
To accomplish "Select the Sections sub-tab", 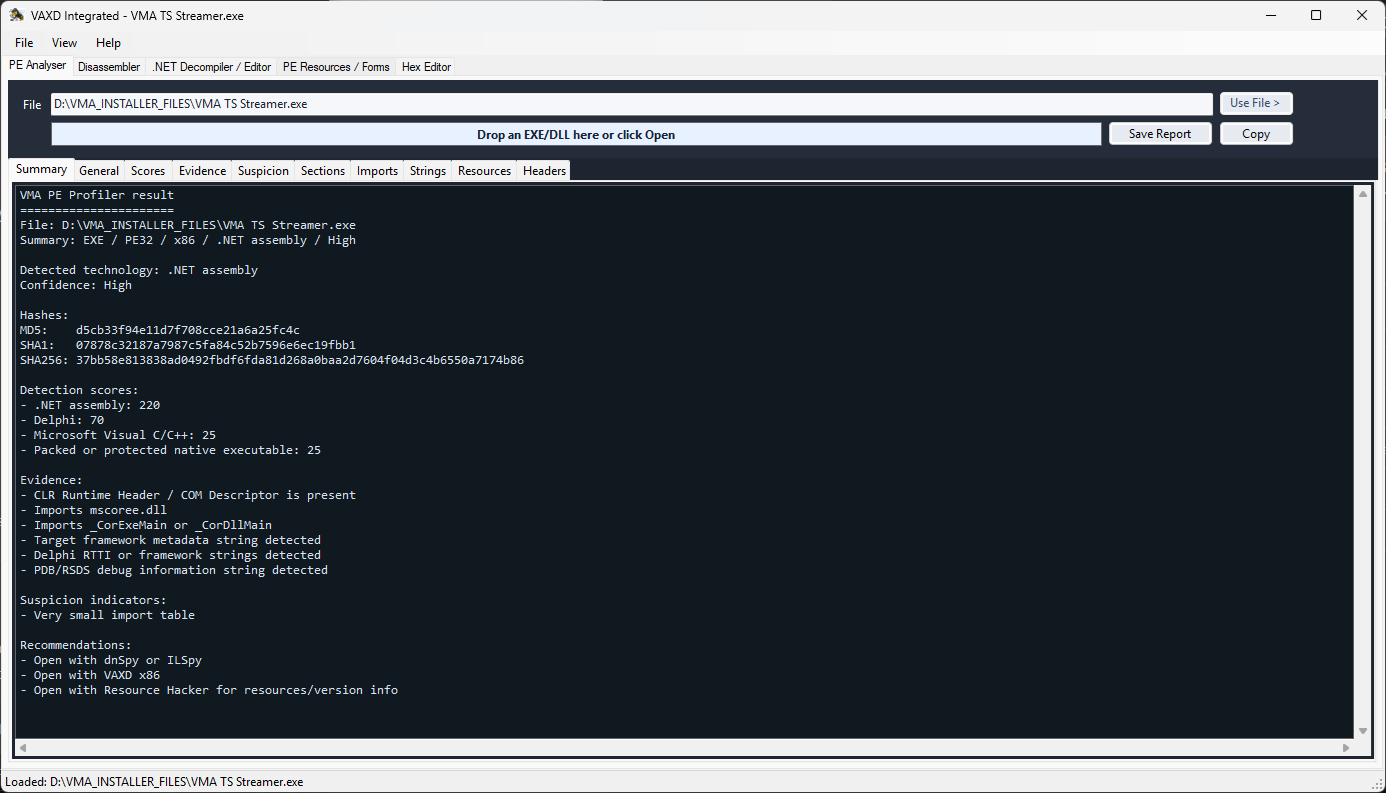I will [323, 171].
